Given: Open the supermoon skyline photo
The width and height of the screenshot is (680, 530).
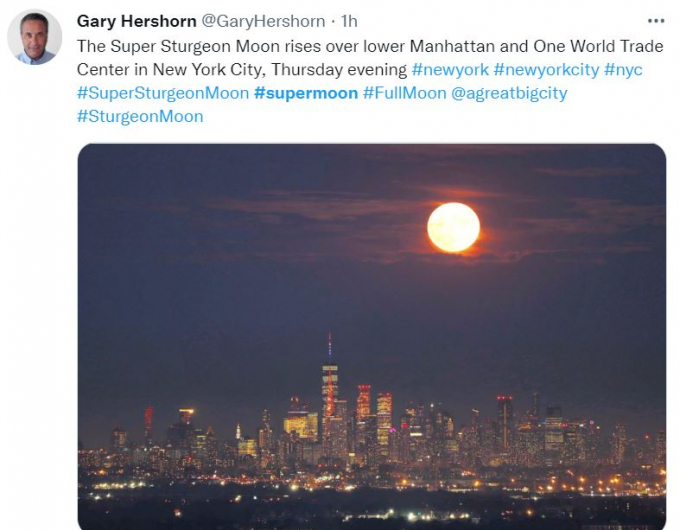Looking at the screenshot, I should (372, 337).
